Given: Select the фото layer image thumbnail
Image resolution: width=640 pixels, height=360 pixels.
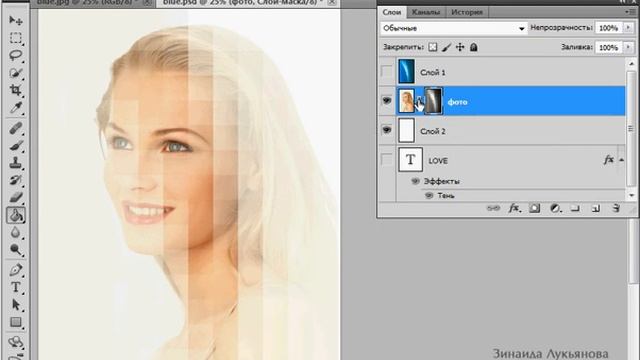Looking at the screenshot, I should tap(406, 101).
